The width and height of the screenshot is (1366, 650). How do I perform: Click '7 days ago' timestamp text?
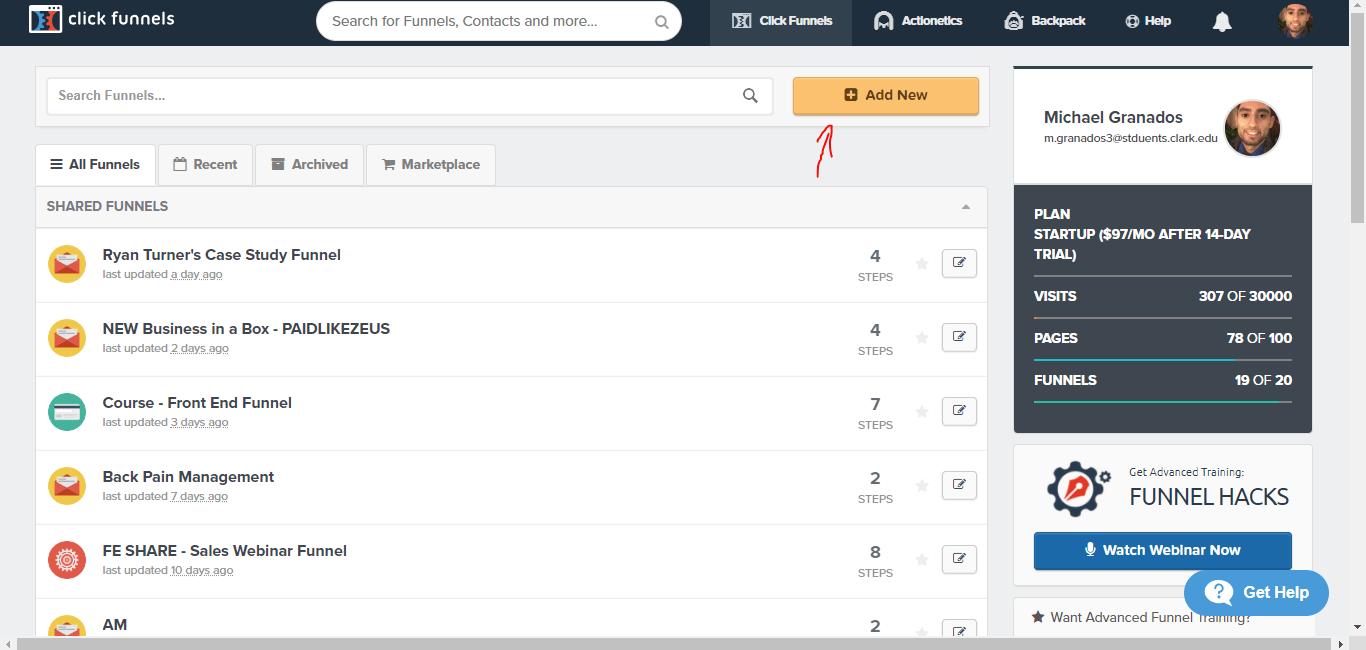[x=200, y=496]
